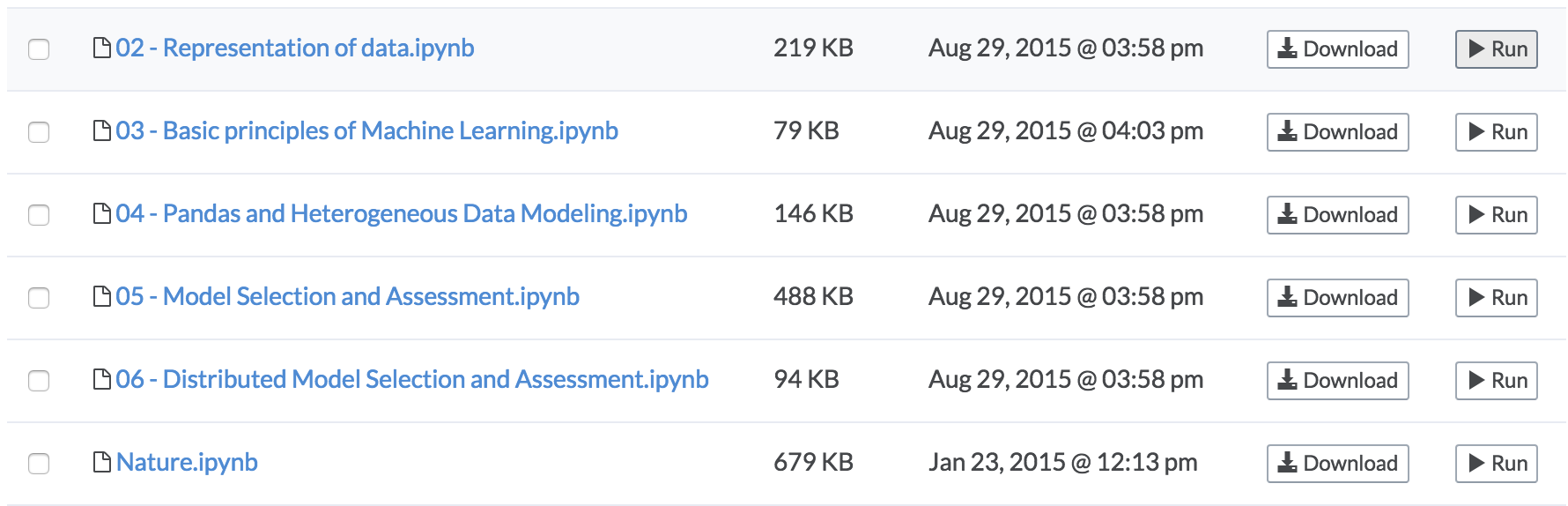Download 02 - Representation of data.ipynb
The width and height of the screenshot is (1568, 506).
click(x=1337, y=49)
